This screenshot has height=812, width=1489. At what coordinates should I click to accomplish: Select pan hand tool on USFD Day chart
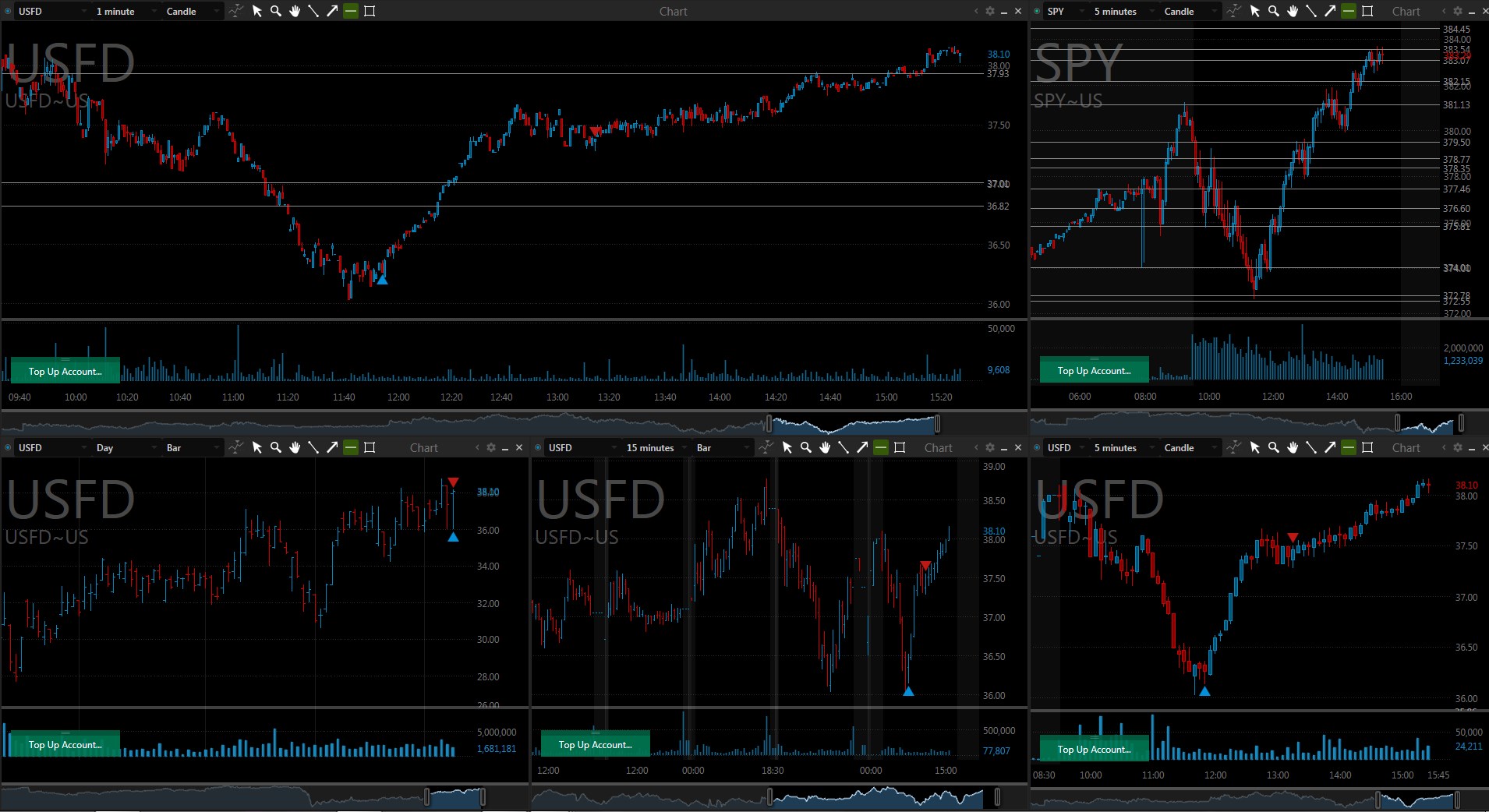click(x=295, y=447)
